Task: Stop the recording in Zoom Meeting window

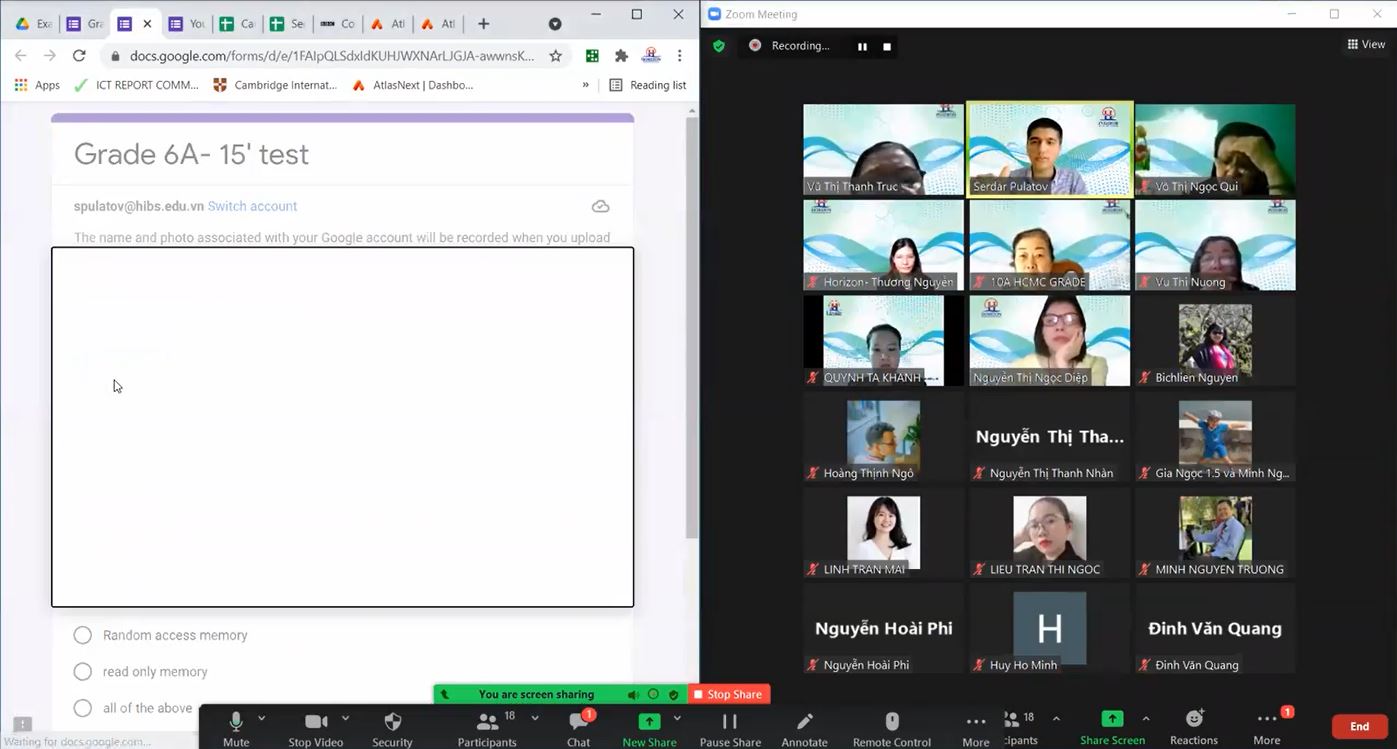Action: tap(886, 46)
